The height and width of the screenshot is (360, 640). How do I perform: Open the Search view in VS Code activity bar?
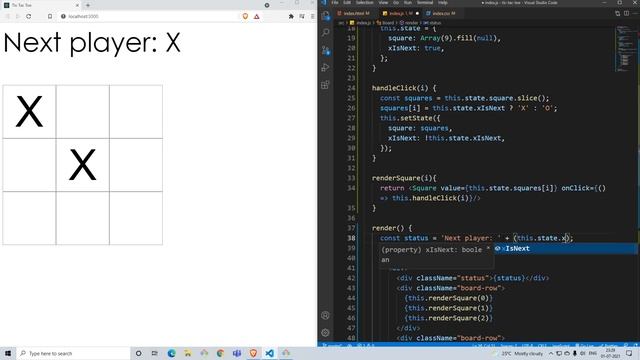click(x=325, y=33)
